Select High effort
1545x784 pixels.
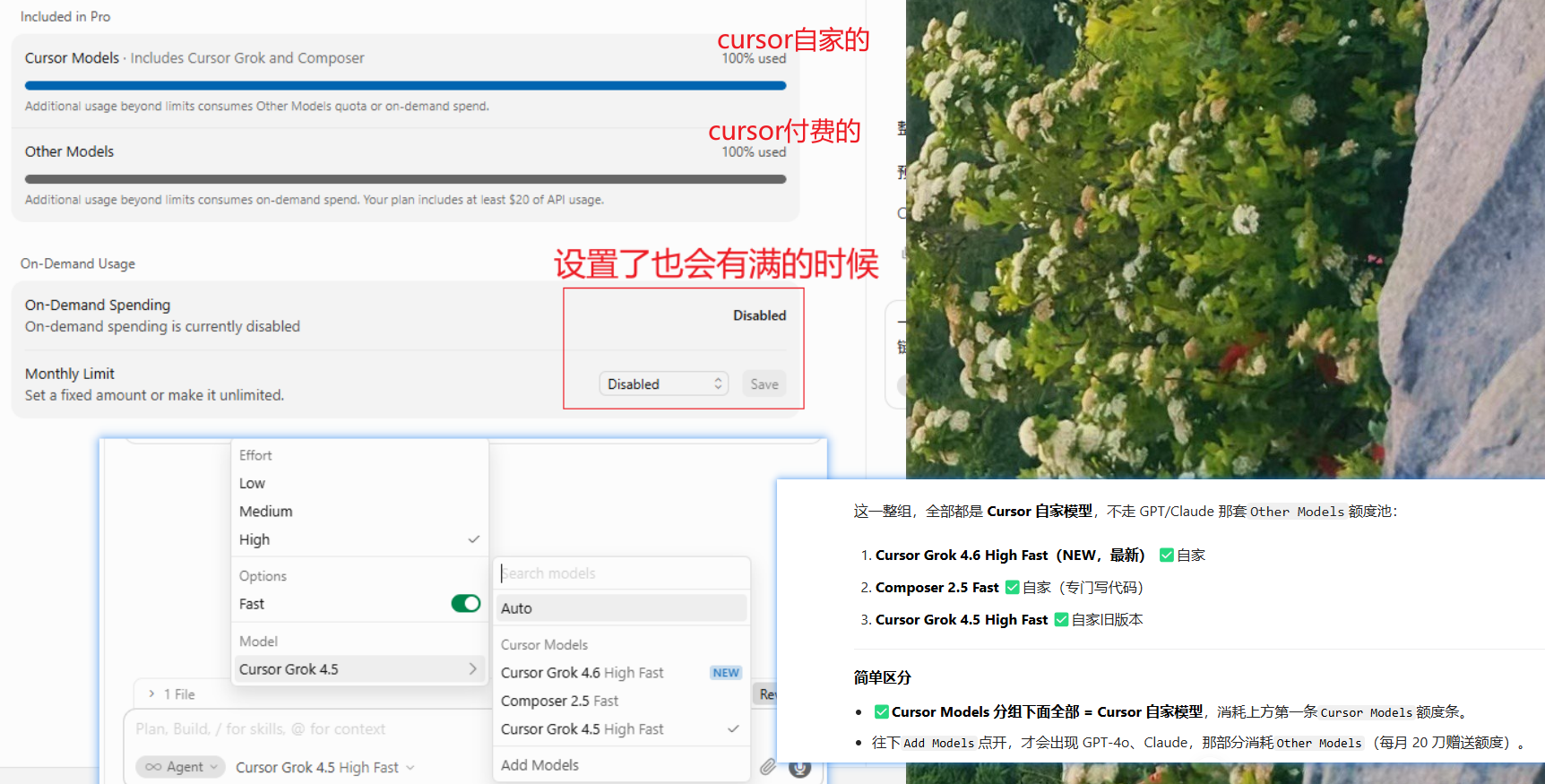(x=359, y=540)
